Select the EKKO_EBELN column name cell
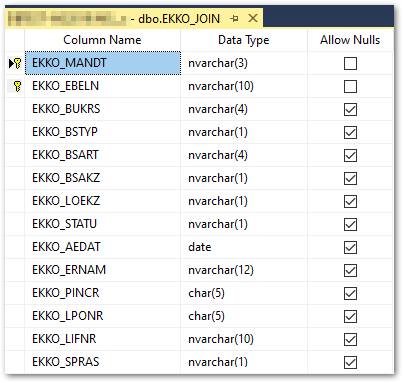The height and width of the screenshot is (383, 403). tap(103, 86)
